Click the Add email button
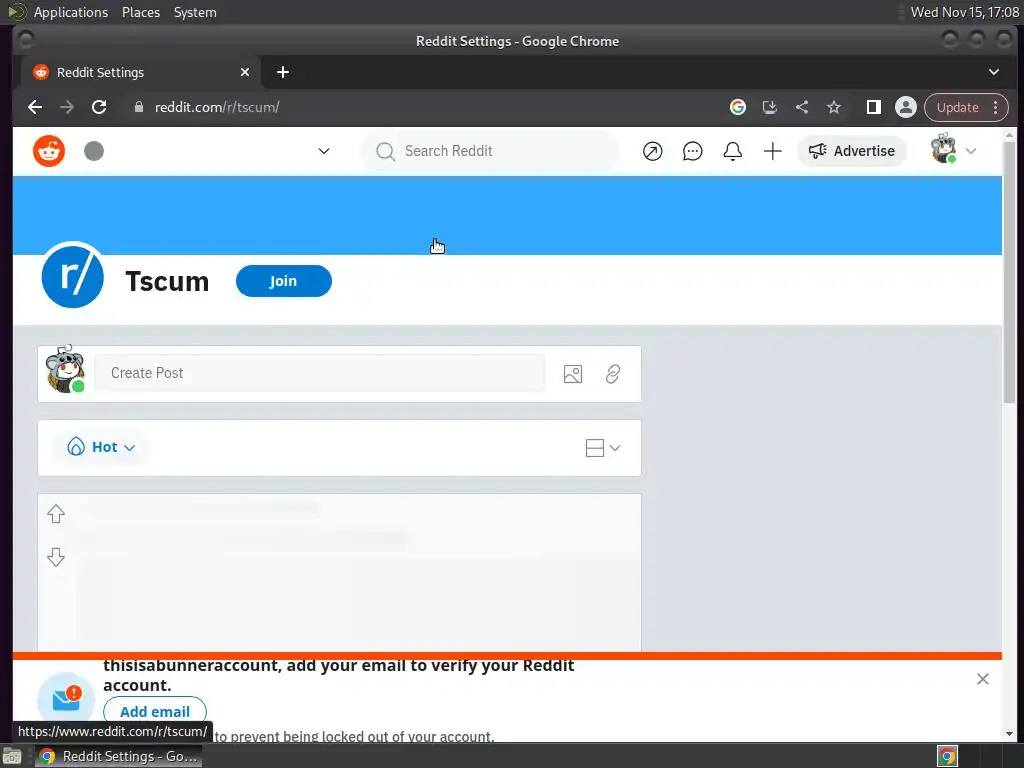Image resolution: width=1024 pixels, height=768 pixels. click(x=155, y=711)
